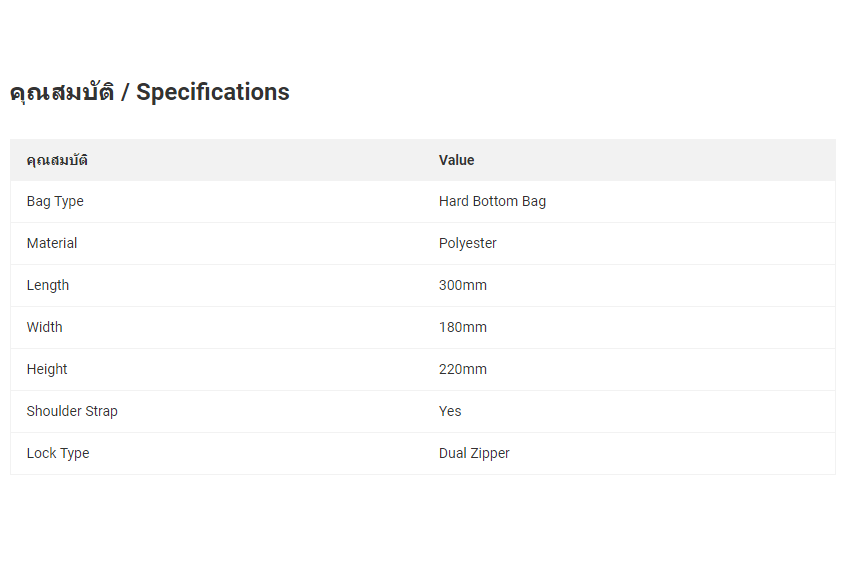
Task: Click the Thai text in main heading
Action: coord(62,93)
